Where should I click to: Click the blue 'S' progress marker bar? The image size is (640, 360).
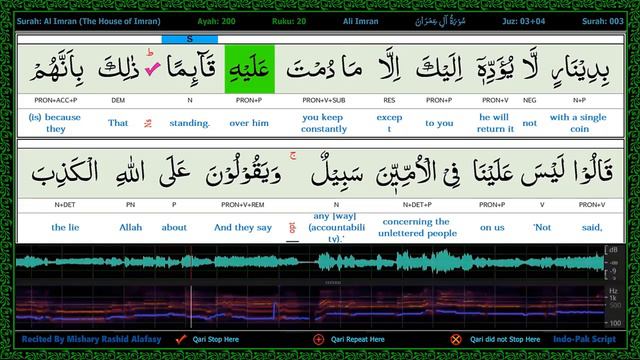(189, 39)
